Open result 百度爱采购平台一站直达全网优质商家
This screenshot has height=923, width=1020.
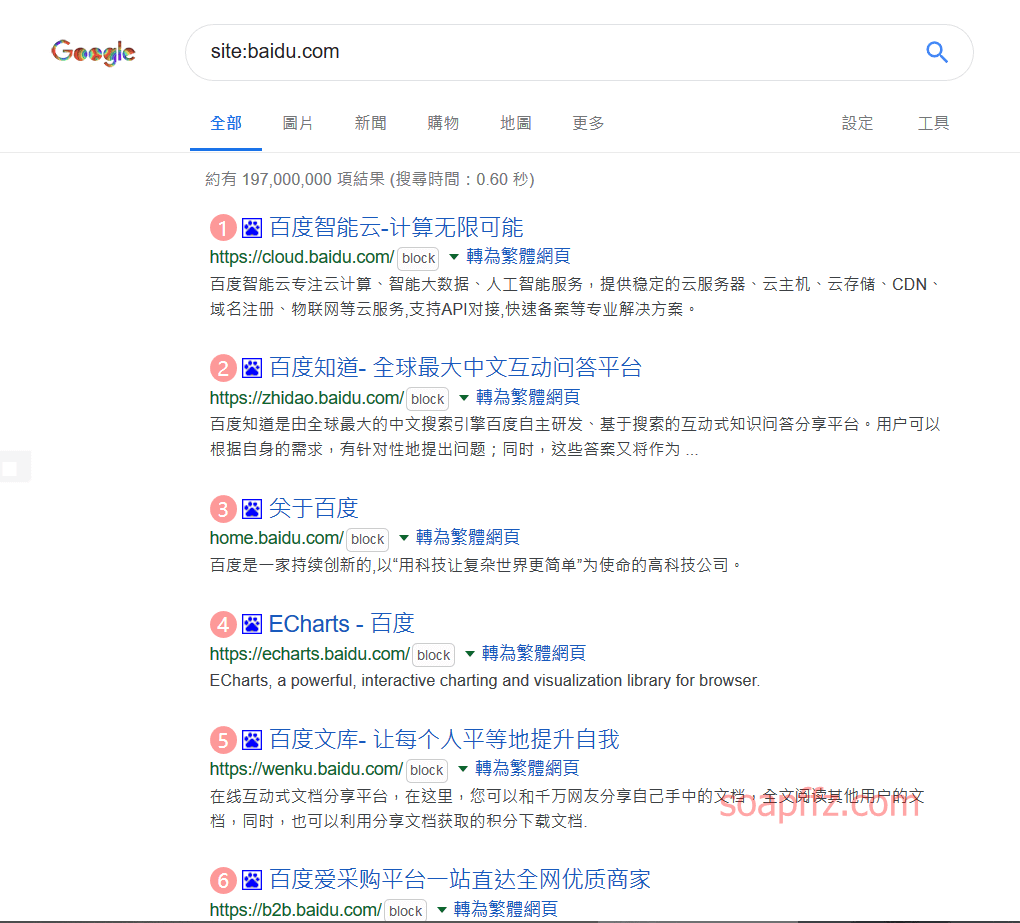[460, 879]
